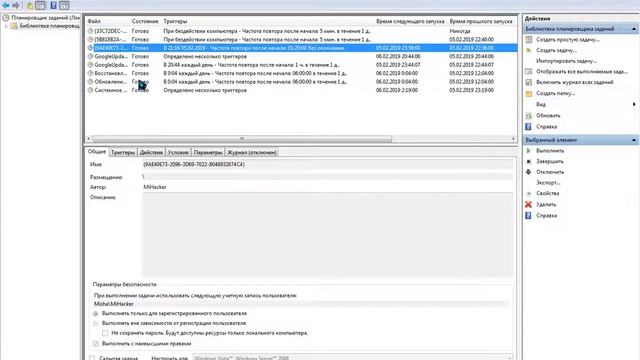This screenshot has width=640, height=360.
Task: Click Экспорт... action
Action: 548,182
